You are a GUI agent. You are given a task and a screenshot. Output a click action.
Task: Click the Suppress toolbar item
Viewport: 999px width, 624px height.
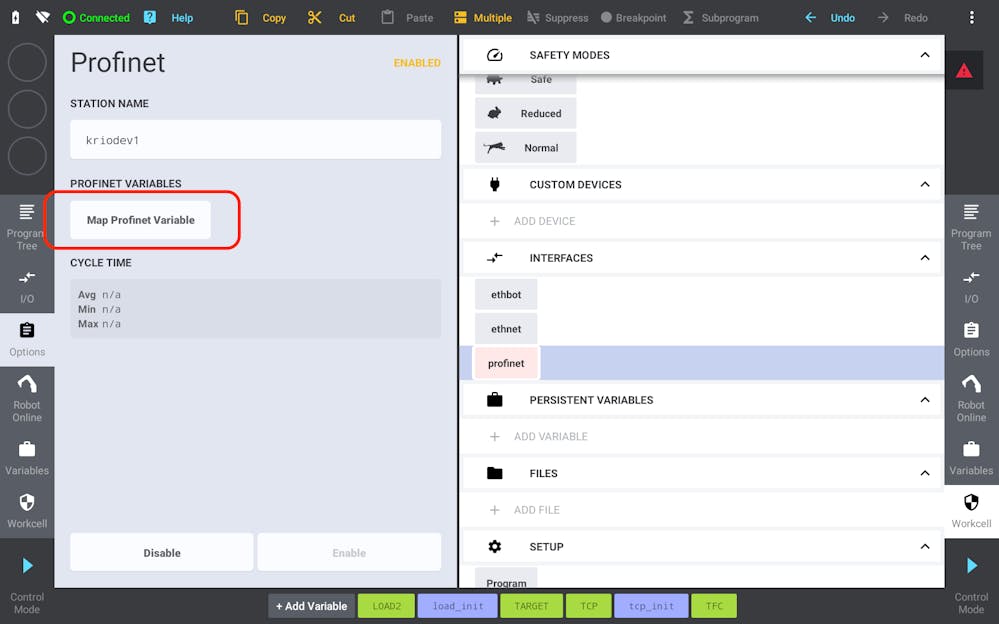[x=557, y=18]
